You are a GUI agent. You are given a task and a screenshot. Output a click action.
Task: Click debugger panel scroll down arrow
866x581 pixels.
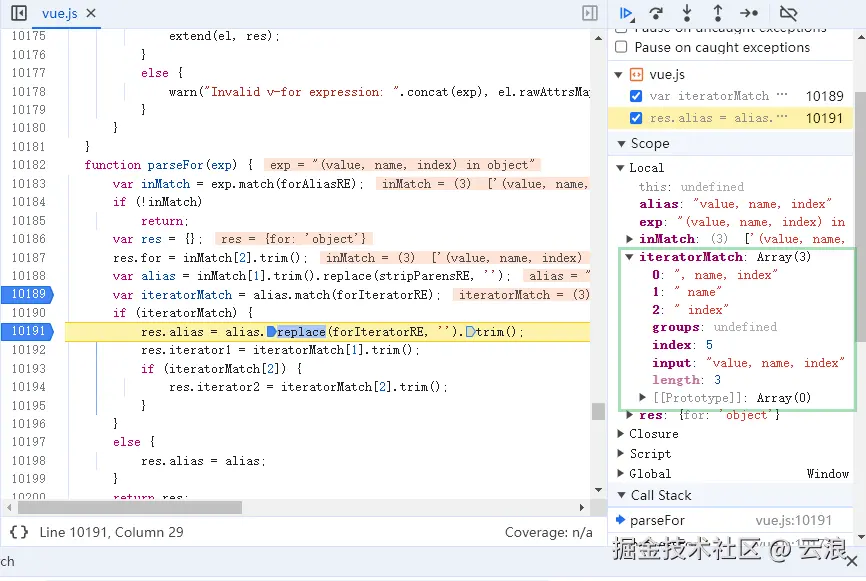coord(860,536)
